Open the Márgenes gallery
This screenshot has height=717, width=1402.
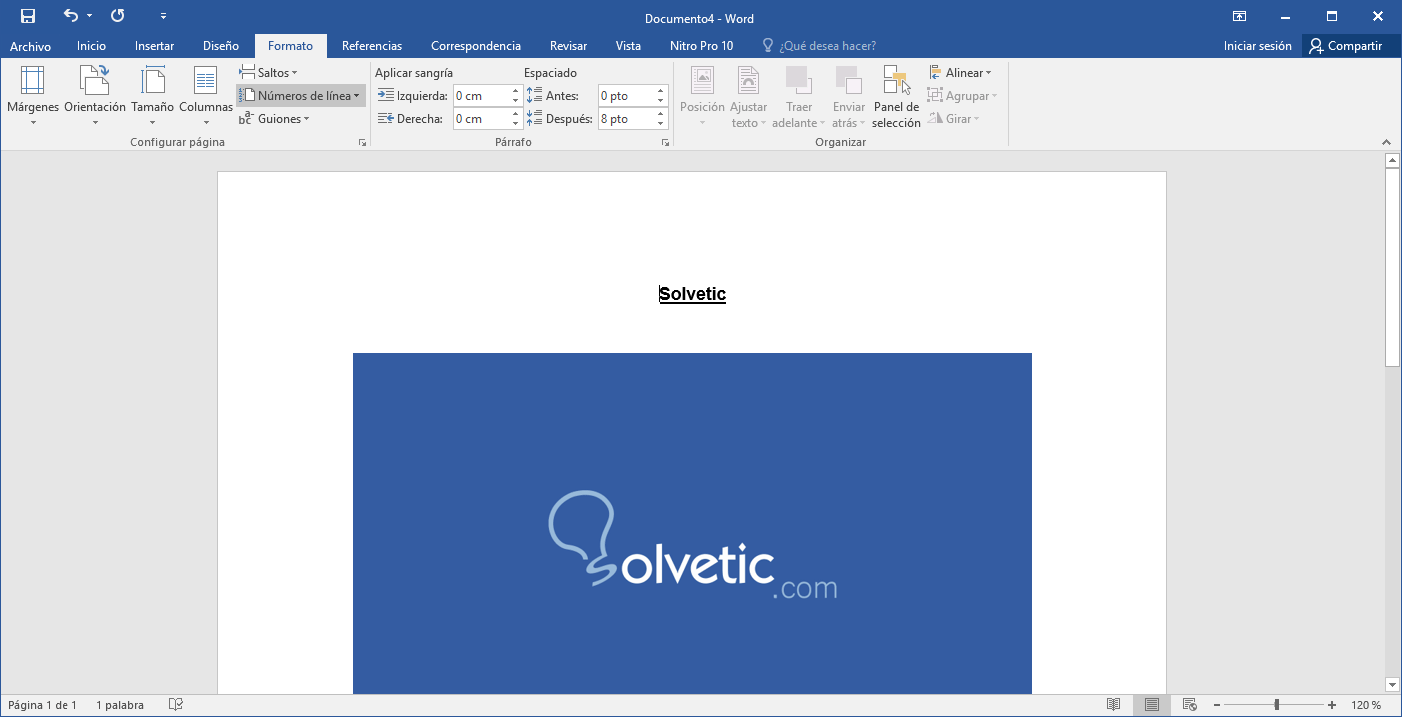tap(33, 96)
